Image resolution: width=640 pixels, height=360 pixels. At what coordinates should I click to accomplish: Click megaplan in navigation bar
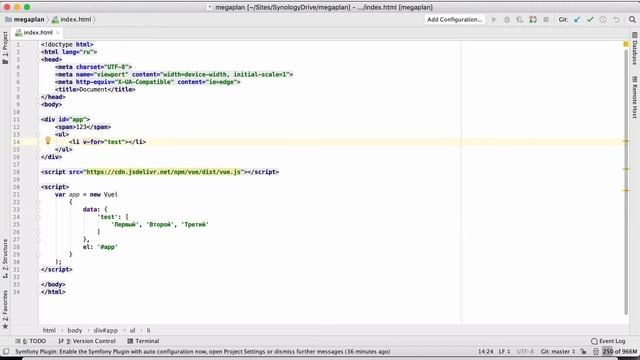click(25, 19)
